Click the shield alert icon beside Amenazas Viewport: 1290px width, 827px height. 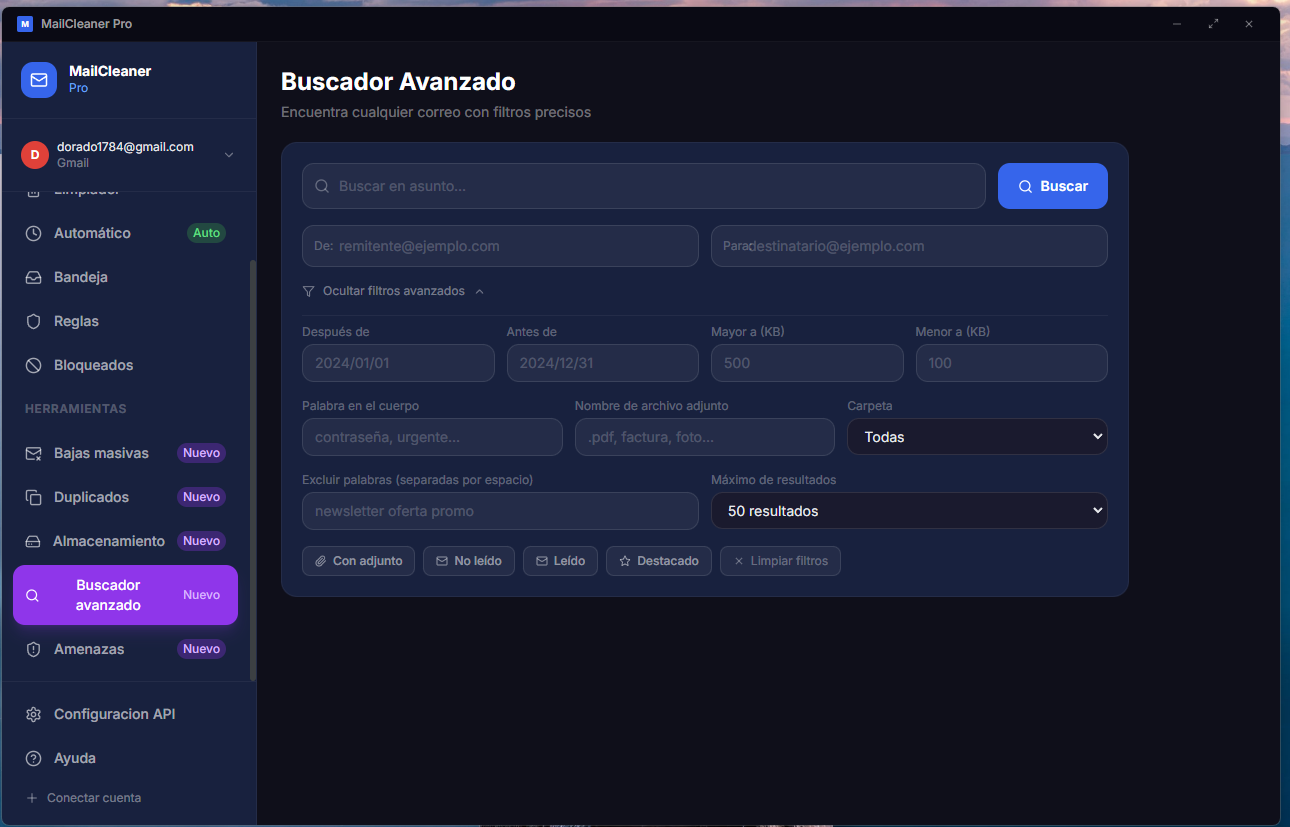(34, 649)
